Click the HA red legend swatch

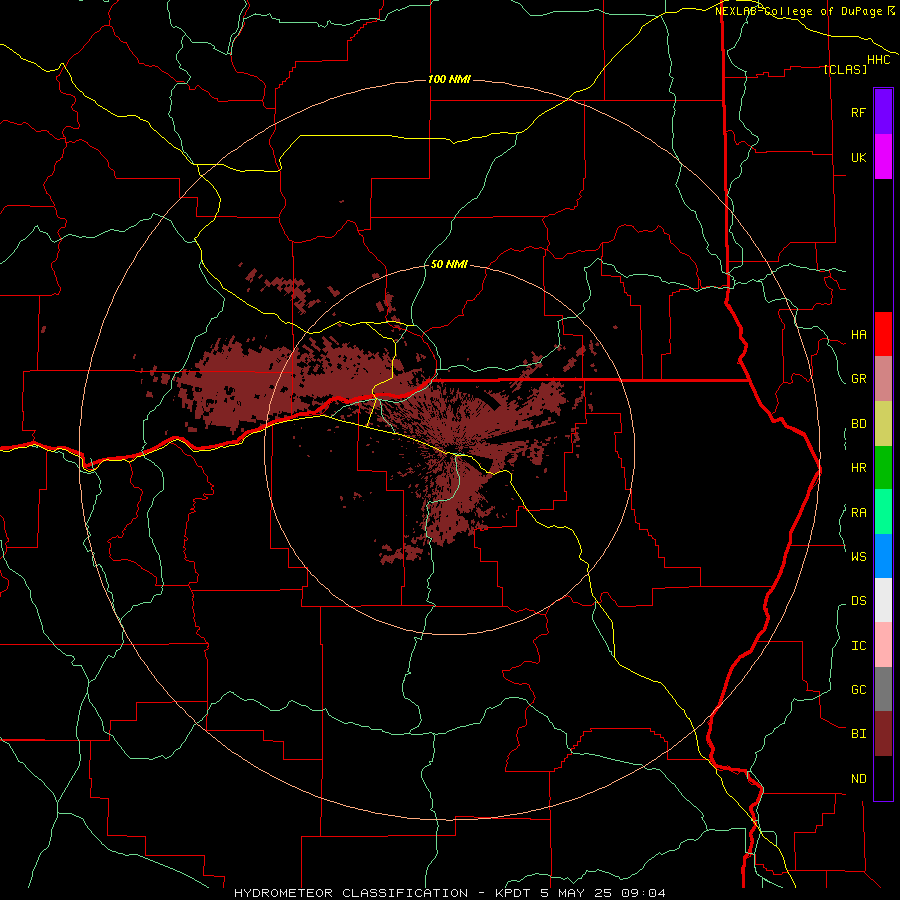(x=883, y=334)
